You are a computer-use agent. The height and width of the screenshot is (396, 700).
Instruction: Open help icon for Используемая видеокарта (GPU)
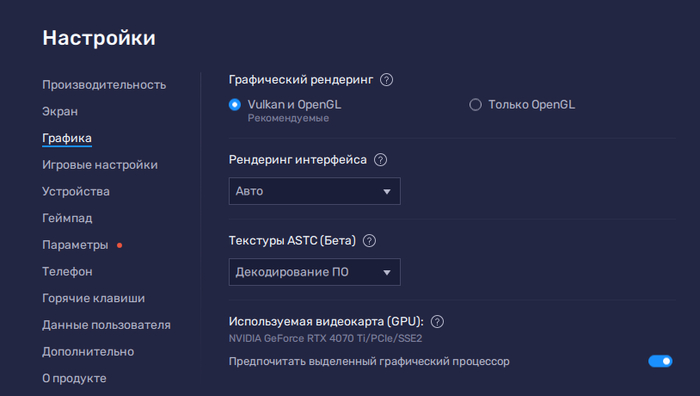pos(438,321)
